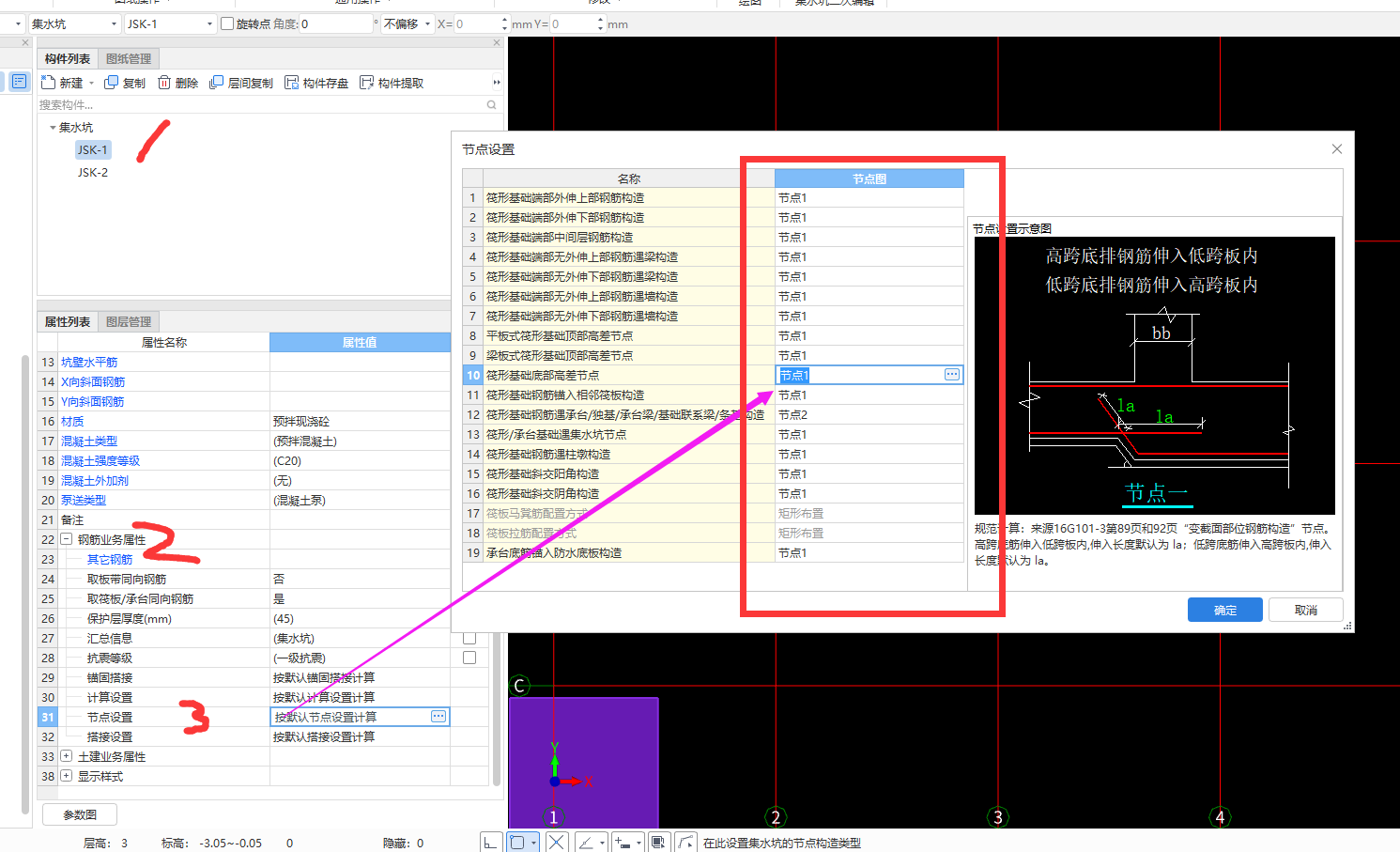Tick the checkbox on the 汇总信息 row
Image resolution: width=1400 pixels, height=852 pixels.
pyautogui.click(x=469, y=638)
